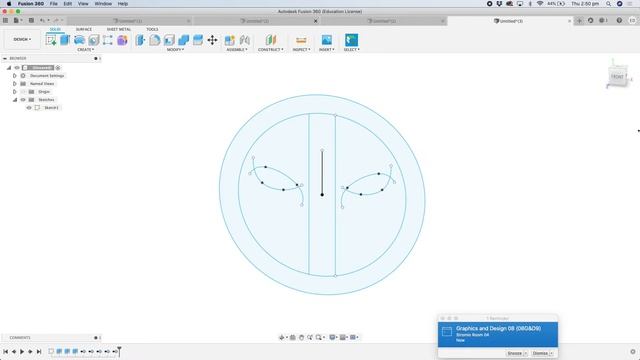Image resolution: width=640 pixels, height=360 pixels.
Task: Toggle visibility of Origin folder
Action: (x=23, y=92)
